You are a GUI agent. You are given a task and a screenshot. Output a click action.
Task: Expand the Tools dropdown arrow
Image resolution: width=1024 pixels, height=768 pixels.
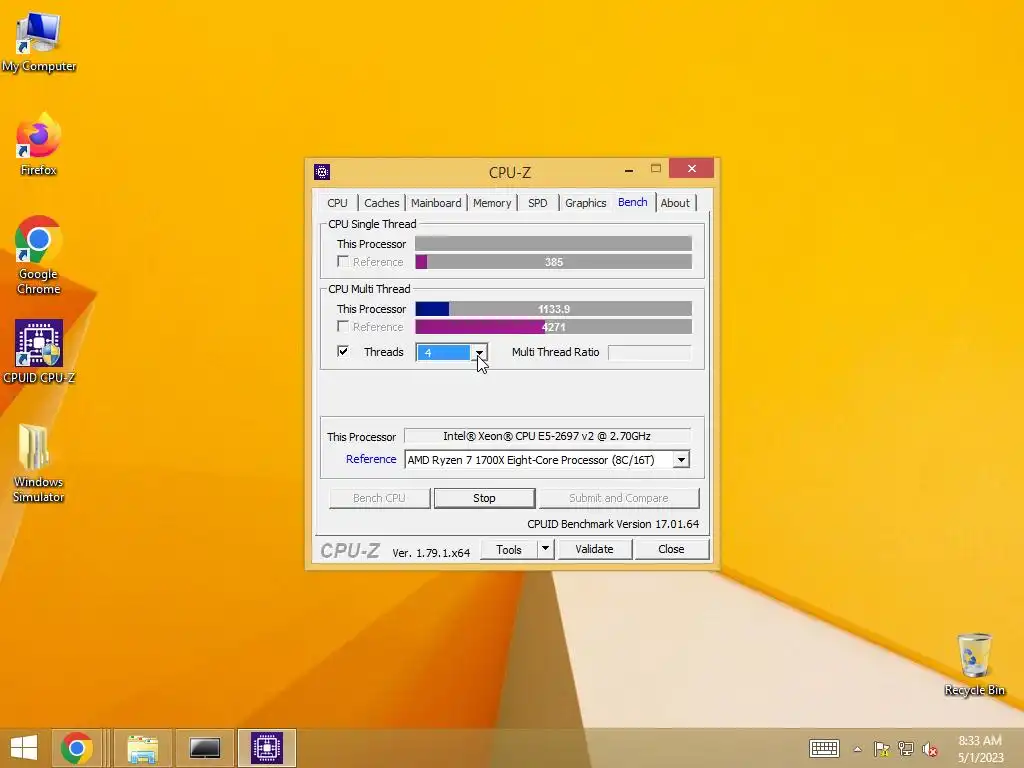click(545, 550)
